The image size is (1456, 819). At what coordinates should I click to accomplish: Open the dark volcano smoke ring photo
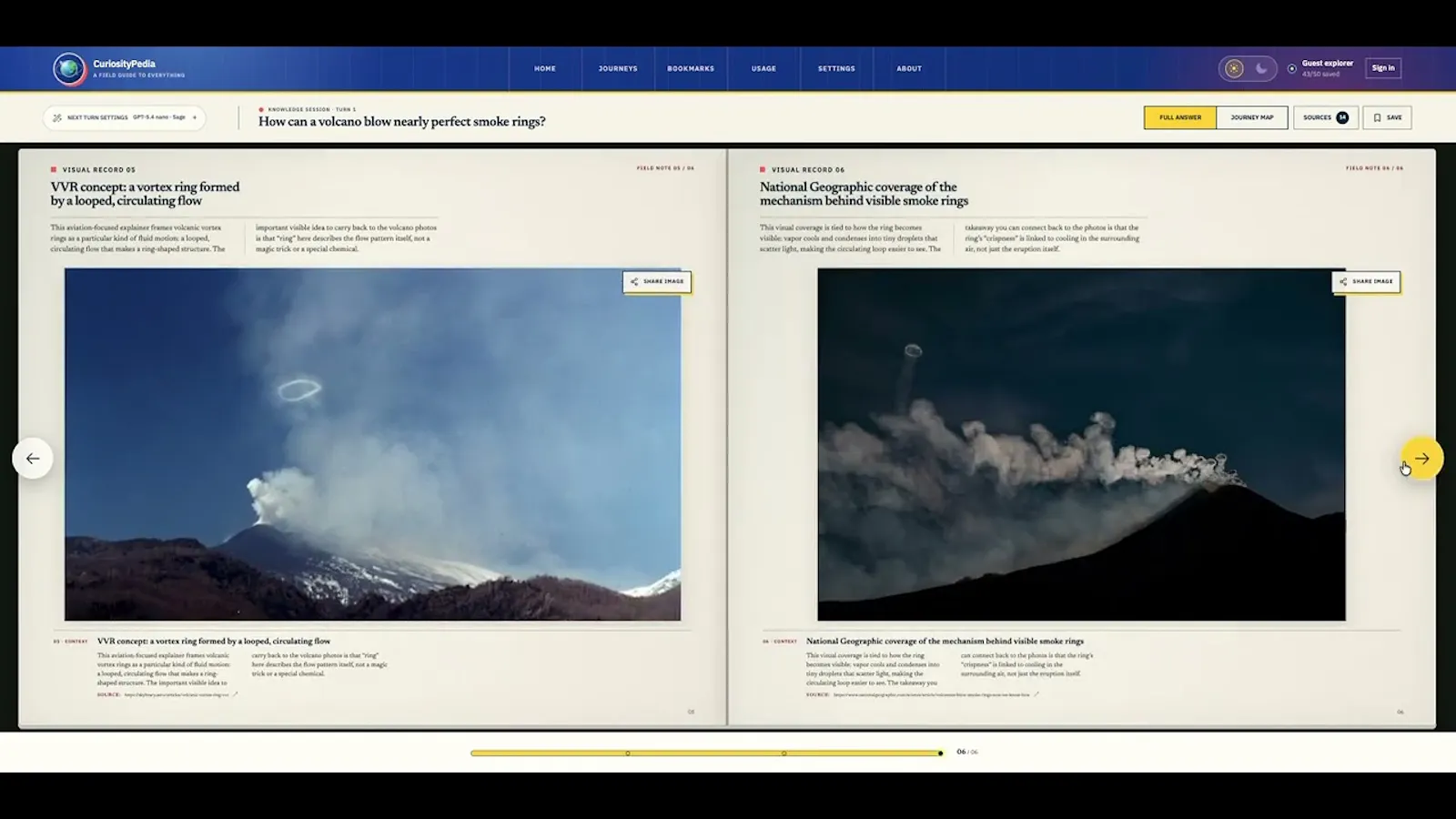click(1081, 444)
